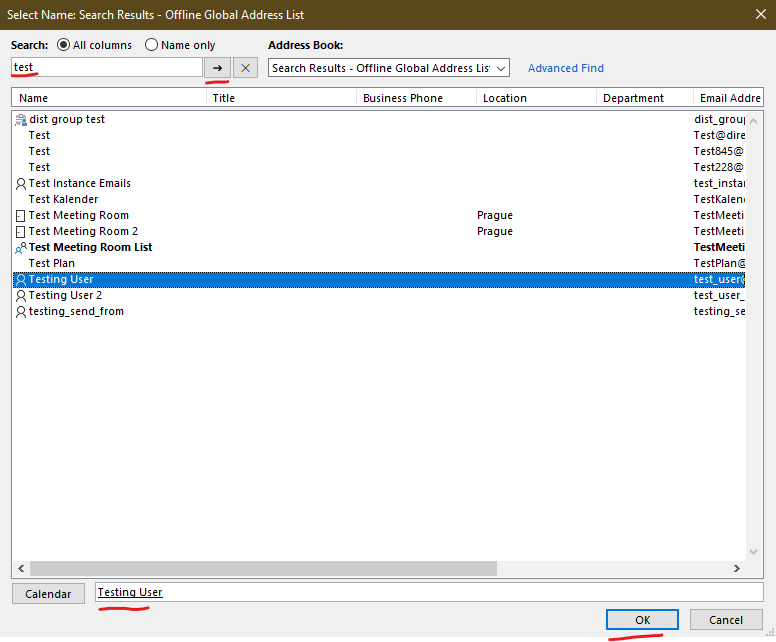Click the horizontal scrollbar left arrow
Screen dimensions: 776x642
coord(21,568)
